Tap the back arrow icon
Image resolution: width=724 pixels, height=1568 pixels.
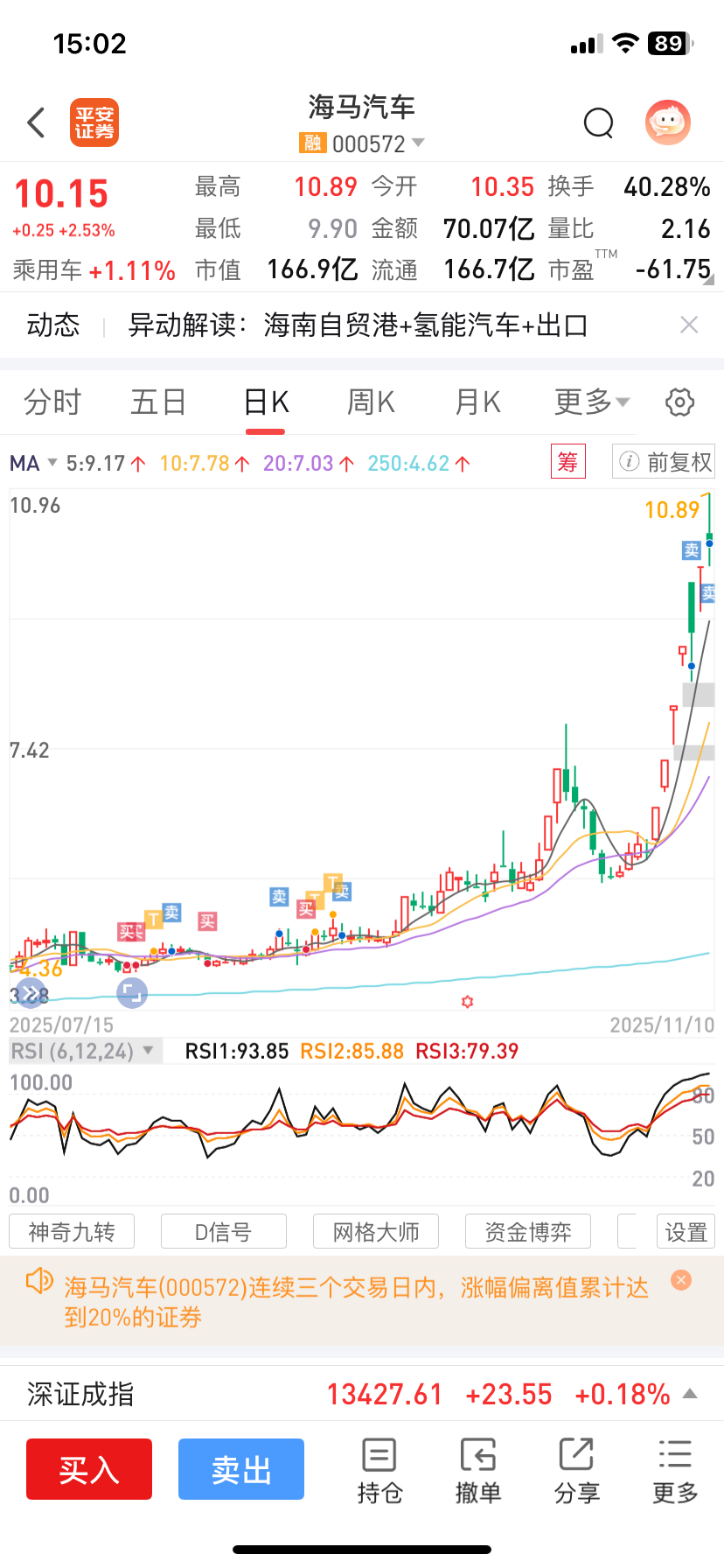pyautogui.click(x=36, y=122)
